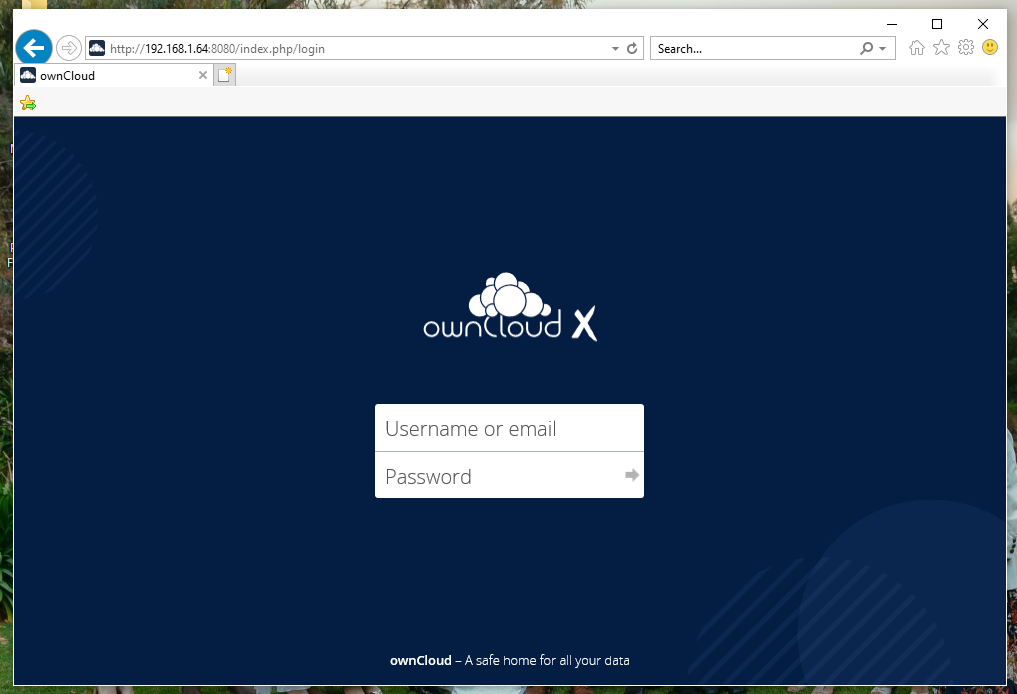Refresh the page with the reload icon
Image resolution: width=1017 pixels, height=694 pixels.
coord(630,47)
